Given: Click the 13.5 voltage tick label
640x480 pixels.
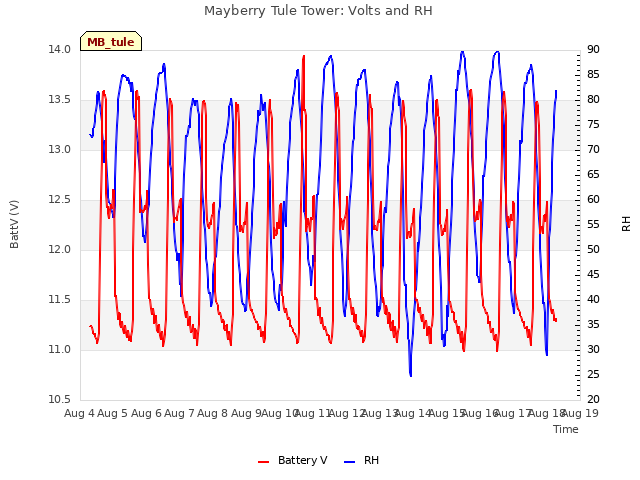Looking at the screenshot, I should coord(59,100).
